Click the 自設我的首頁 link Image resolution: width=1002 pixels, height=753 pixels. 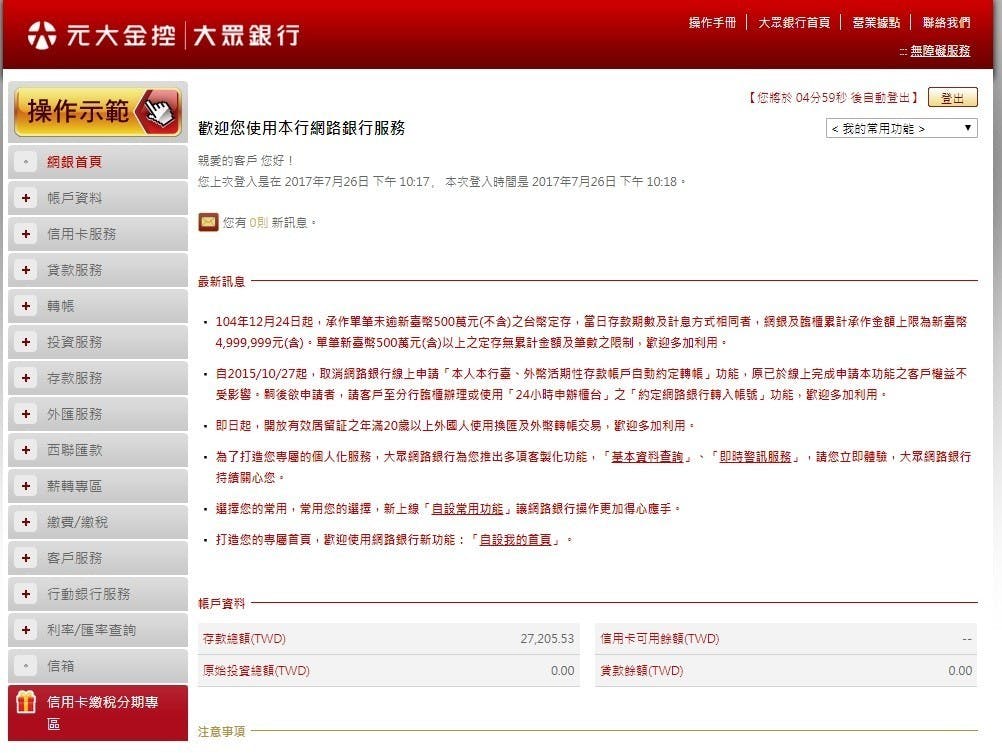click(515, 540)
